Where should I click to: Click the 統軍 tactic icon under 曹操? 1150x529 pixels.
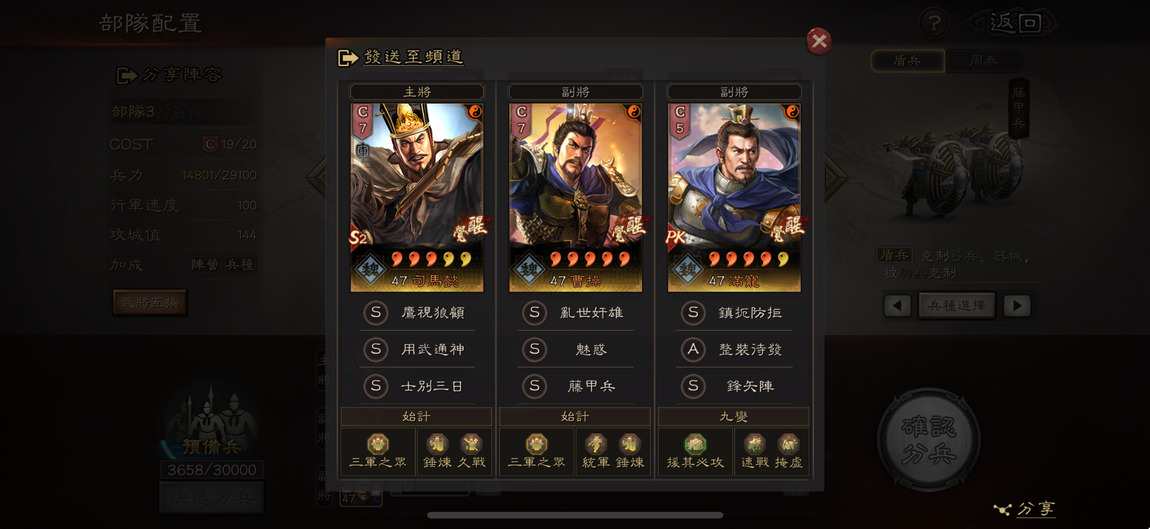coord(596,444)
